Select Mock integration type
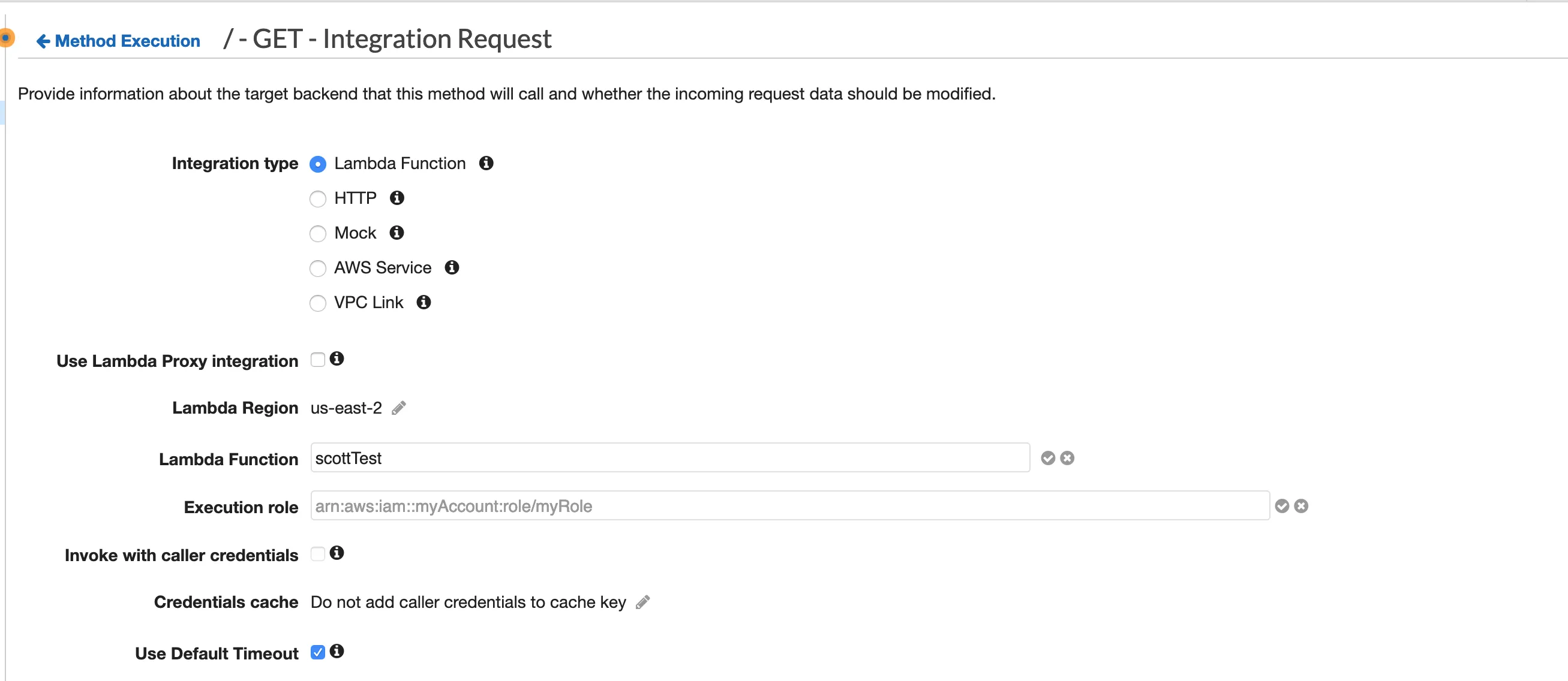Viewport: 1568px width, 681px height. (318, 234)
